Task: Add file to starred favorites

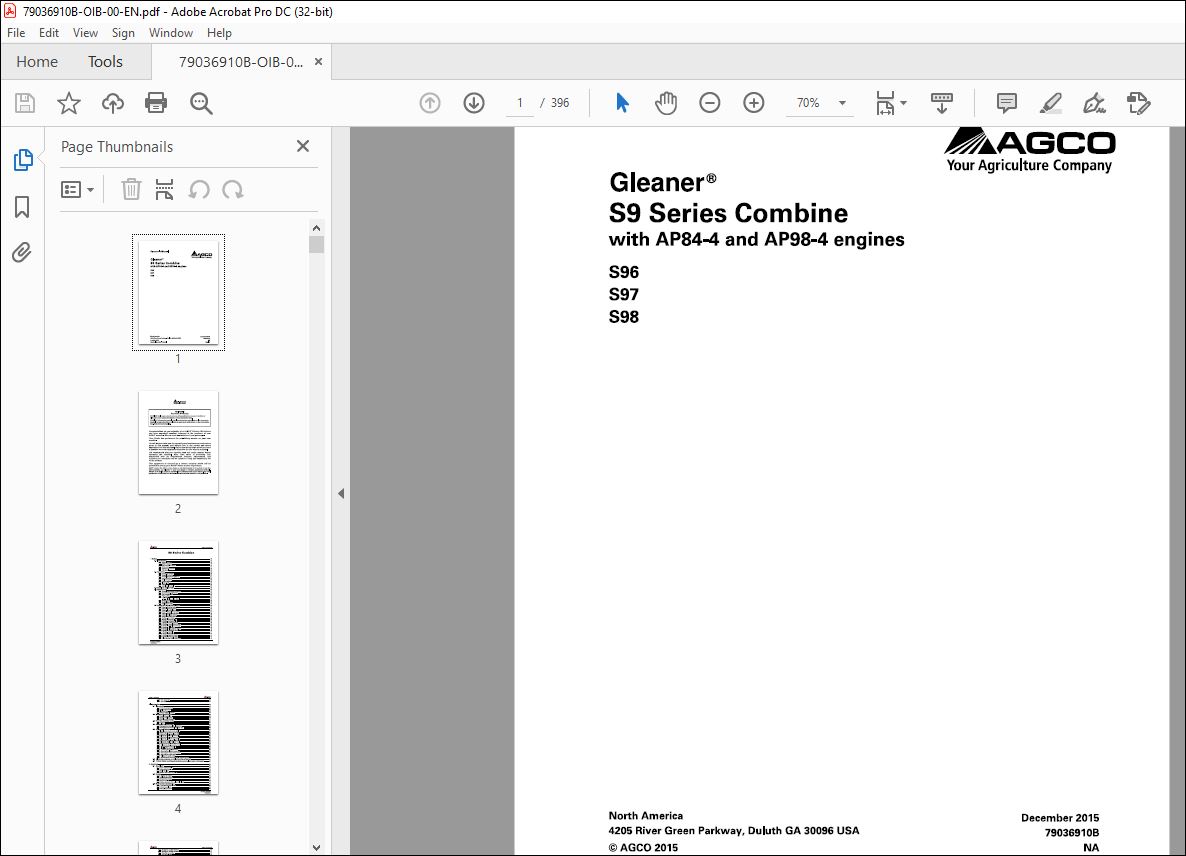Action: point(69,103)
